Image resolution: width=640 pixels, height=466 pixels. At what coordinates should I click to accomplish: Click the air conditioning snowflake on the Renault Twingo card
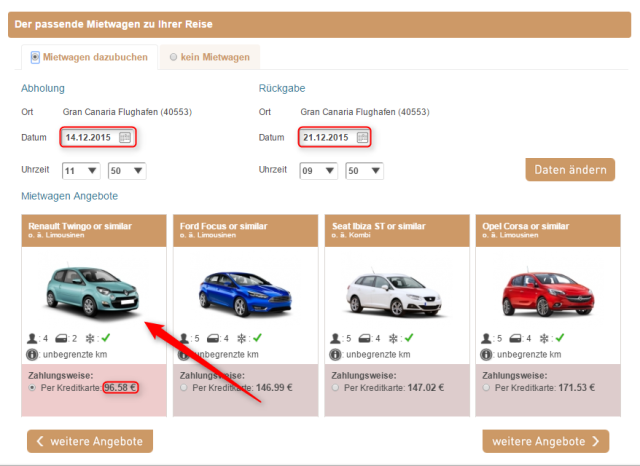pos(90,338)
